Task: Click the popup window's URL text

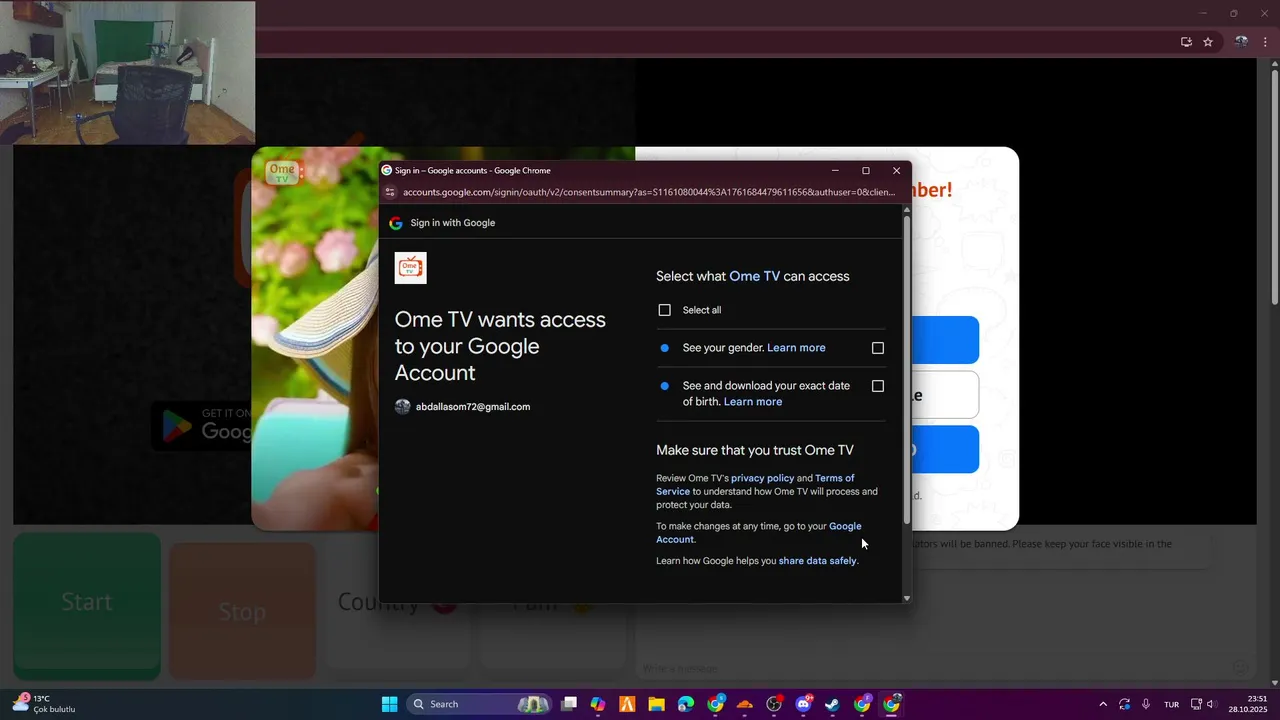Action: 649,192
